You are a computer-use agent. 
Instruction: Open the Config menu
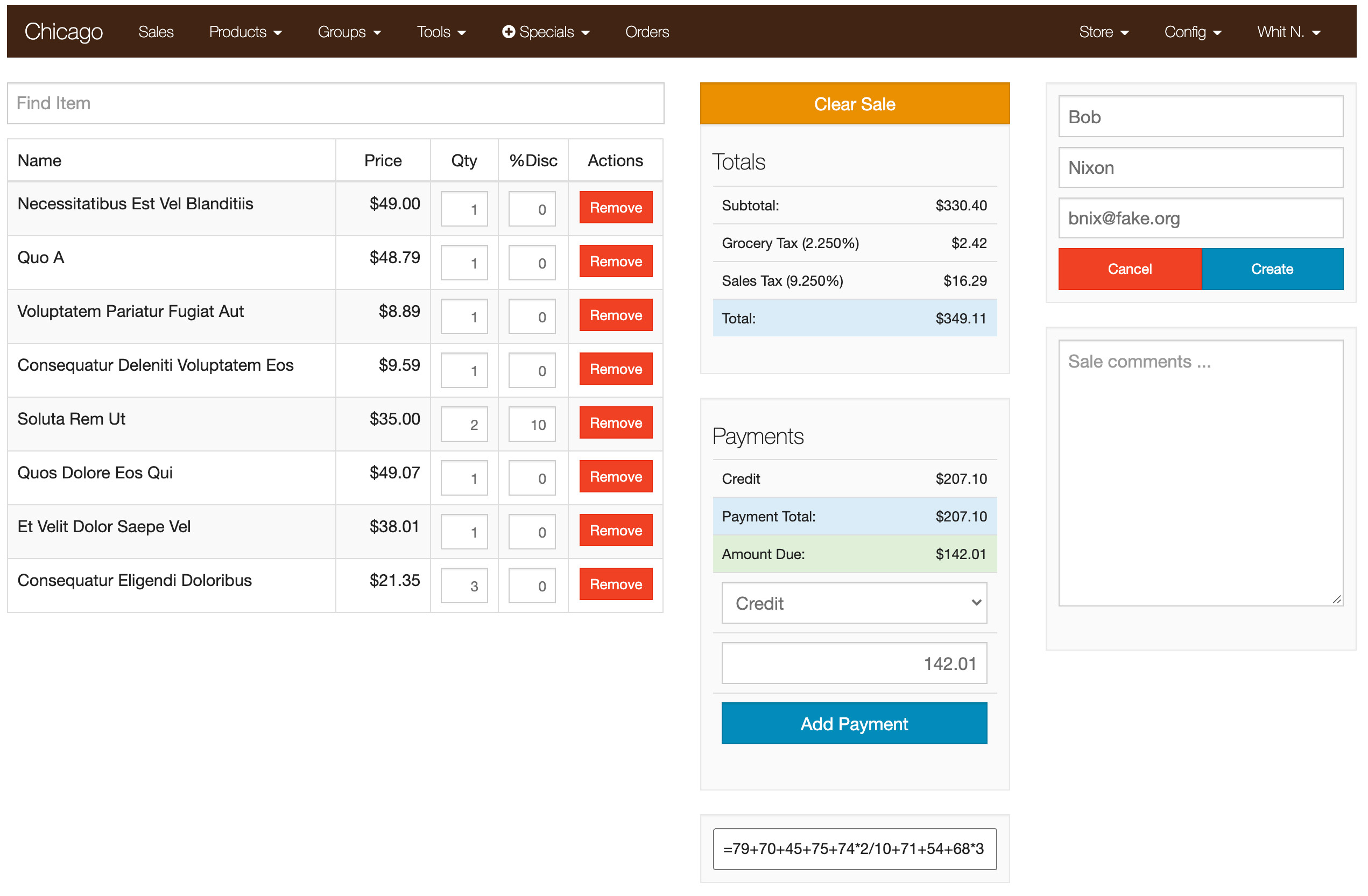tap(1192, 32)
